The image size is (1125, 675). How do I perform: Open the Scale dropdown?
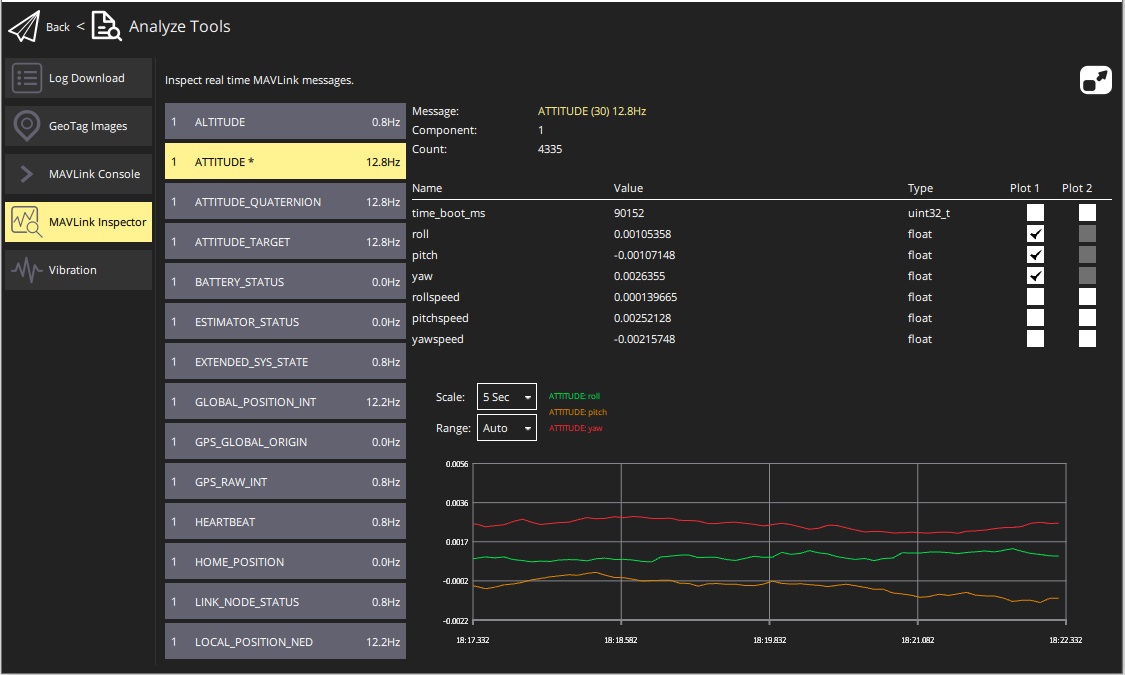point(506,396)
